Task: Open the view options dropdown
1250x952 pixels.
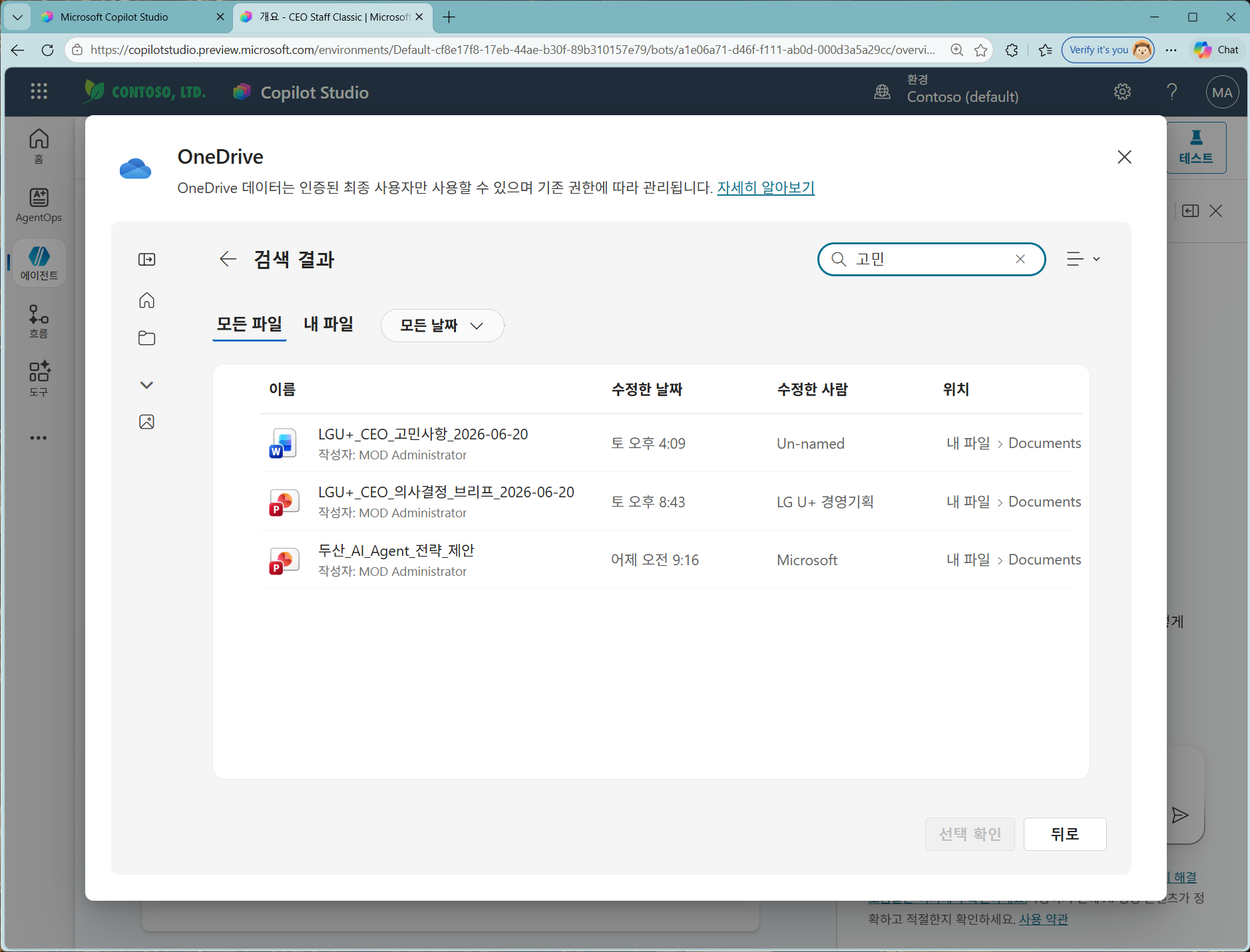Action: pyautogui.click(x=1083, y=259)
